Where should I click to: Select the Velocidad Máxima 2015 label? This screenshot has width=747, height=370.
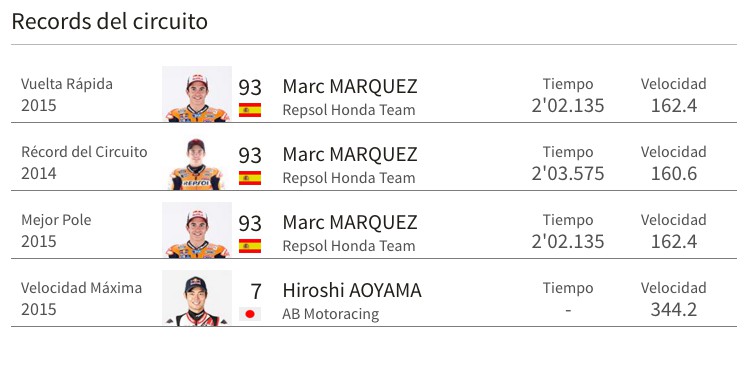click(81, 299)
